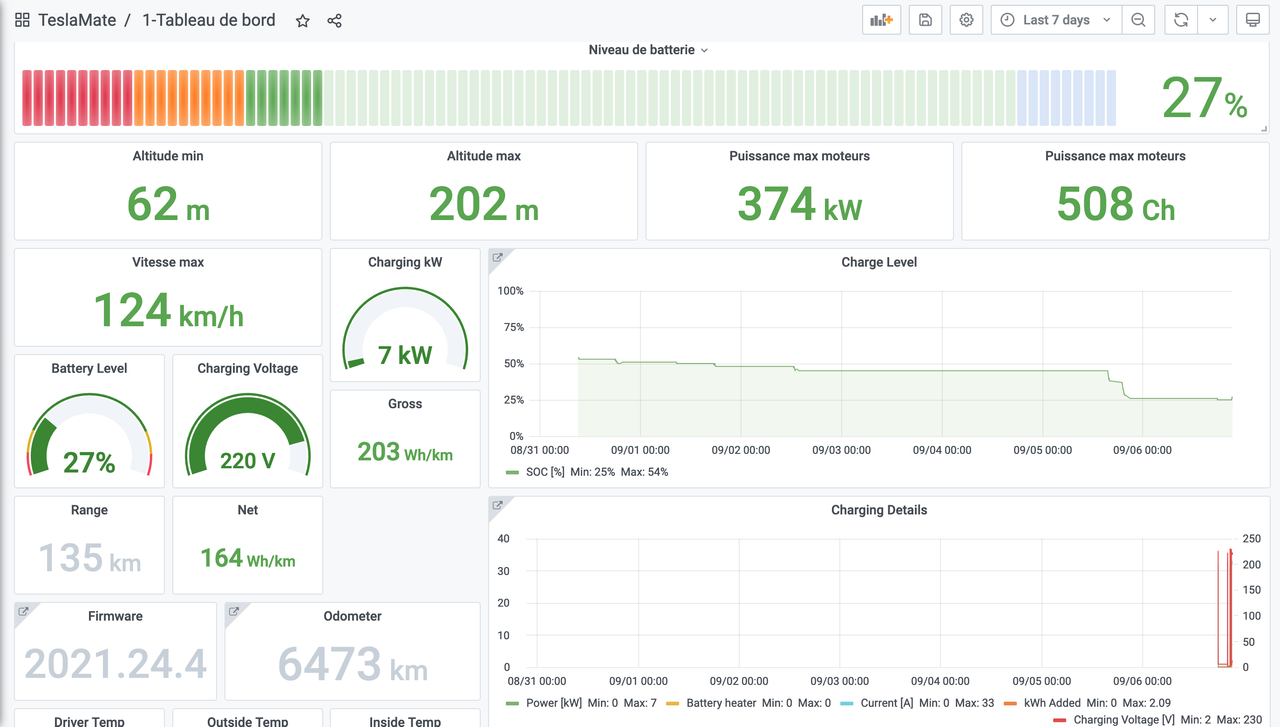Select 1-Tableau de bord in the breadcrumb
The image size is (1280, 727).
coord(209,19)
